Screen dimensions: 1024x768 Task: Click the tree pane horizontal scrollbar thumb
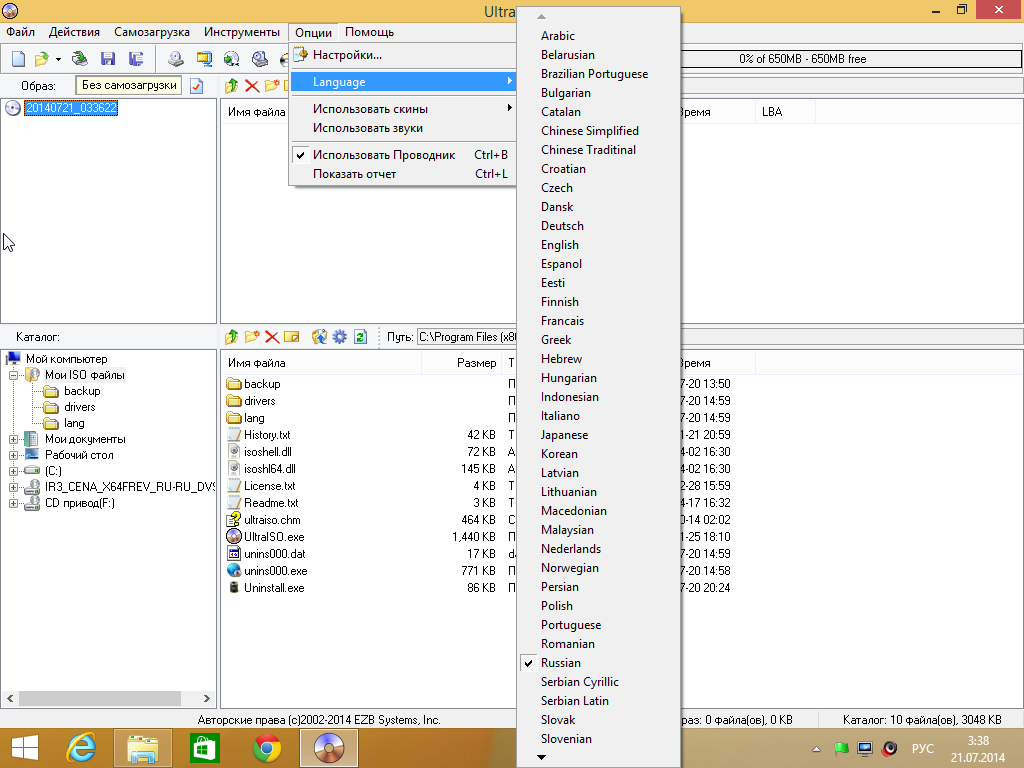tap(100, 698)
